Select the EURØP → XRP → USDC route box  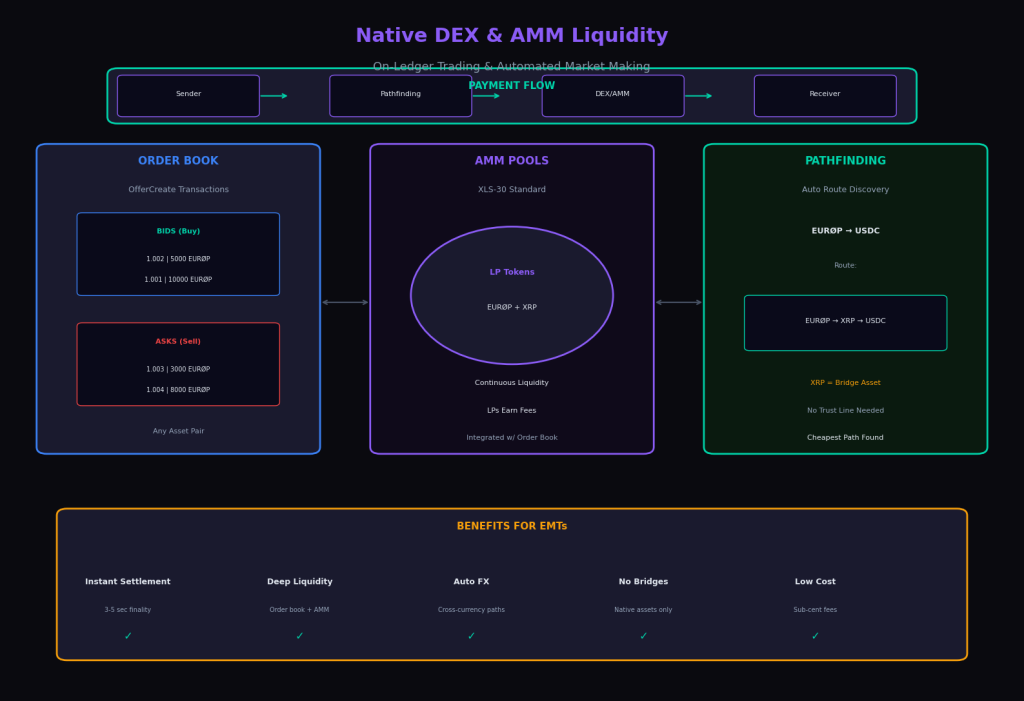tap(845, 322)
